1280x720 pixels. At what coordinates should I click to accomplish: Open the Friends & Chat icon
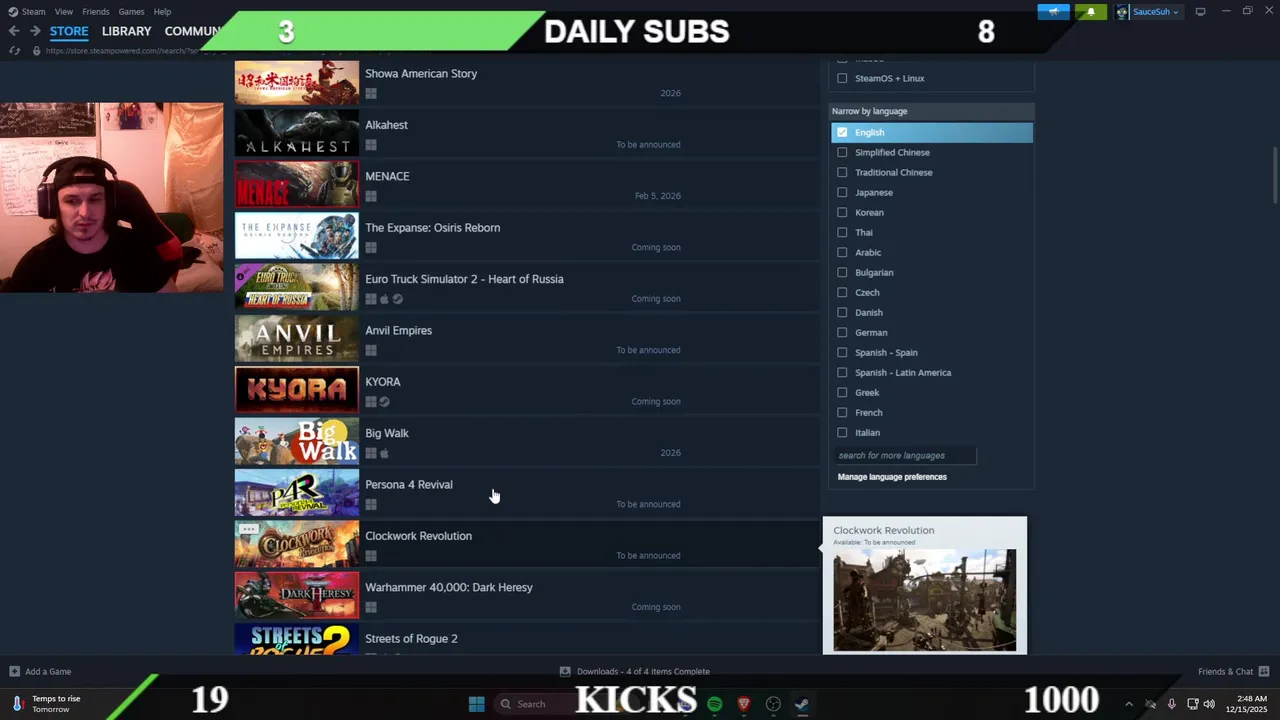[x=1264, y=671]
